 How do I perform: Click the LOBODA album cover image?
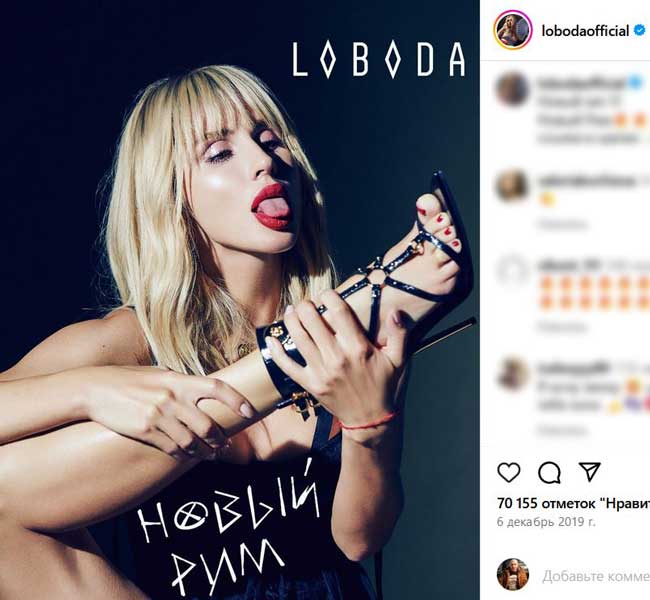pyautogui.click(x=240, y=300)
